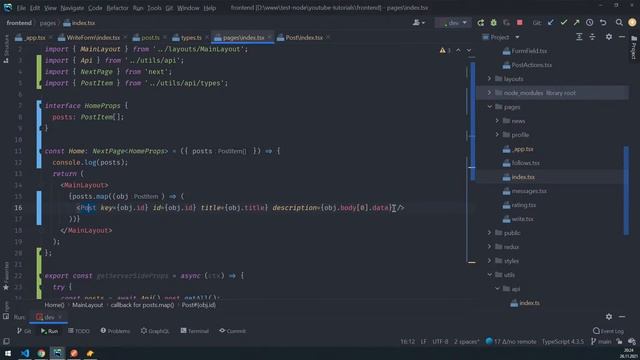Click the Git Commit checkmark icon
This screenshot has width=640, height=360.
pos(564,23)
